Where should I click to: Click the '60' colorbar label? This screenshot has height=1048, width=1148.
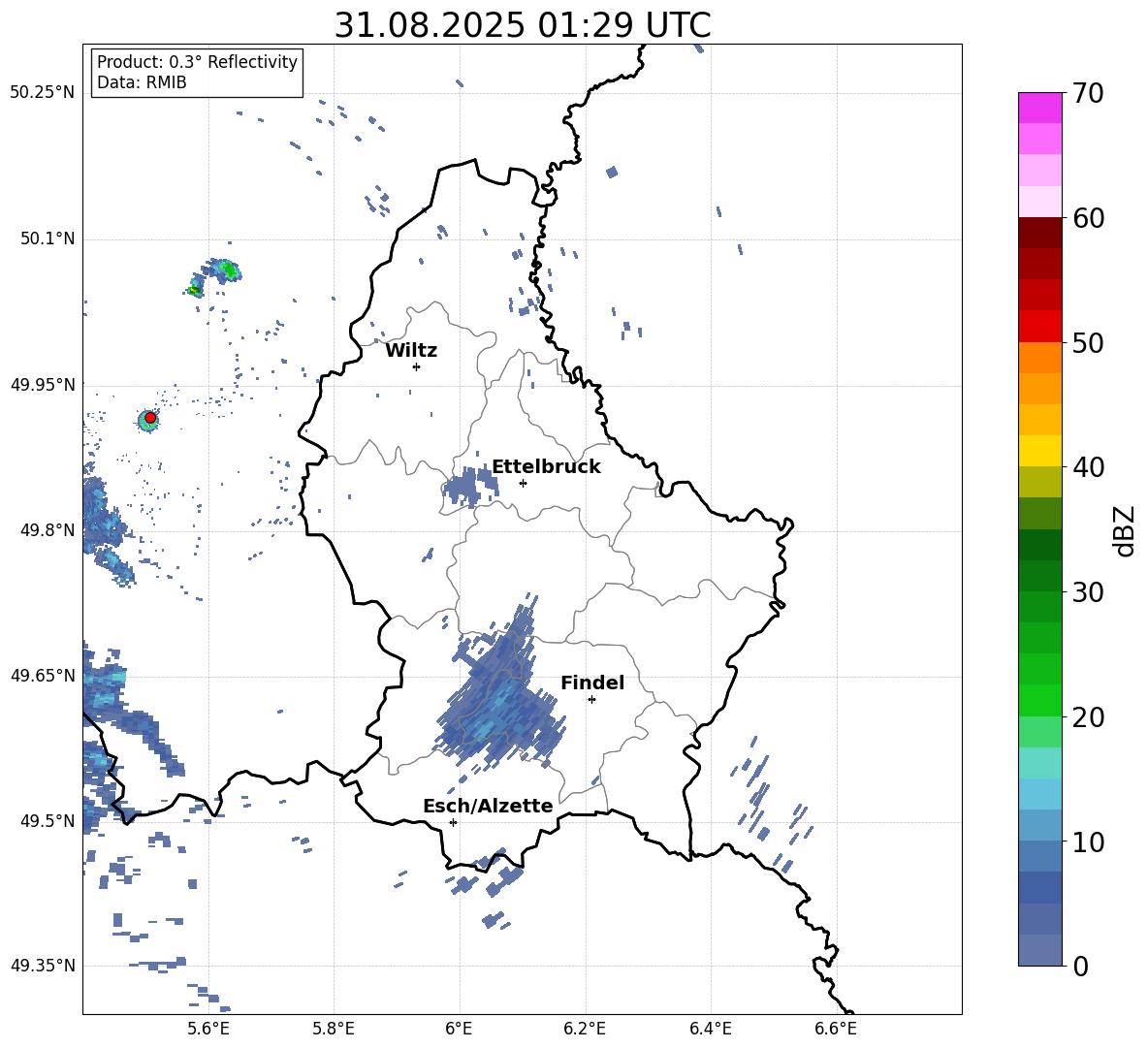pos(1088,218)
